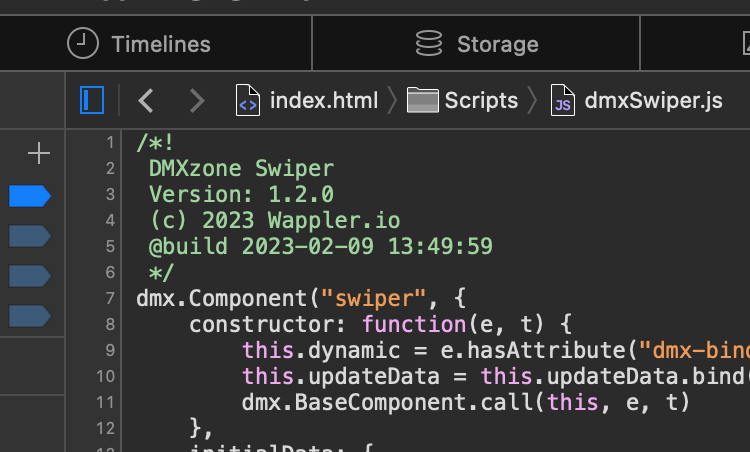The height and width of the screenshot is (452, 750).
Task: Click line number 11 in the gutter
Action: click(x=105, y=402)
